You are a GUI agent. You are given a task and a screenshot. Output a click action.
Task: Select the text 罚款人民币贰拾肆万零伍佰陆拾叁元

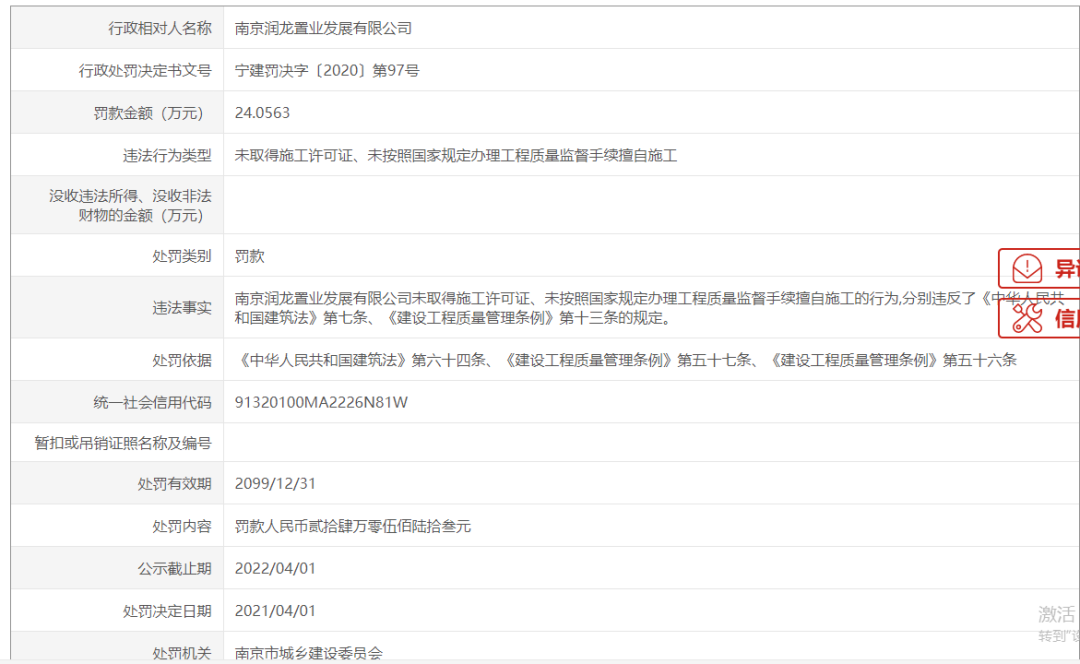pos(353,526)
